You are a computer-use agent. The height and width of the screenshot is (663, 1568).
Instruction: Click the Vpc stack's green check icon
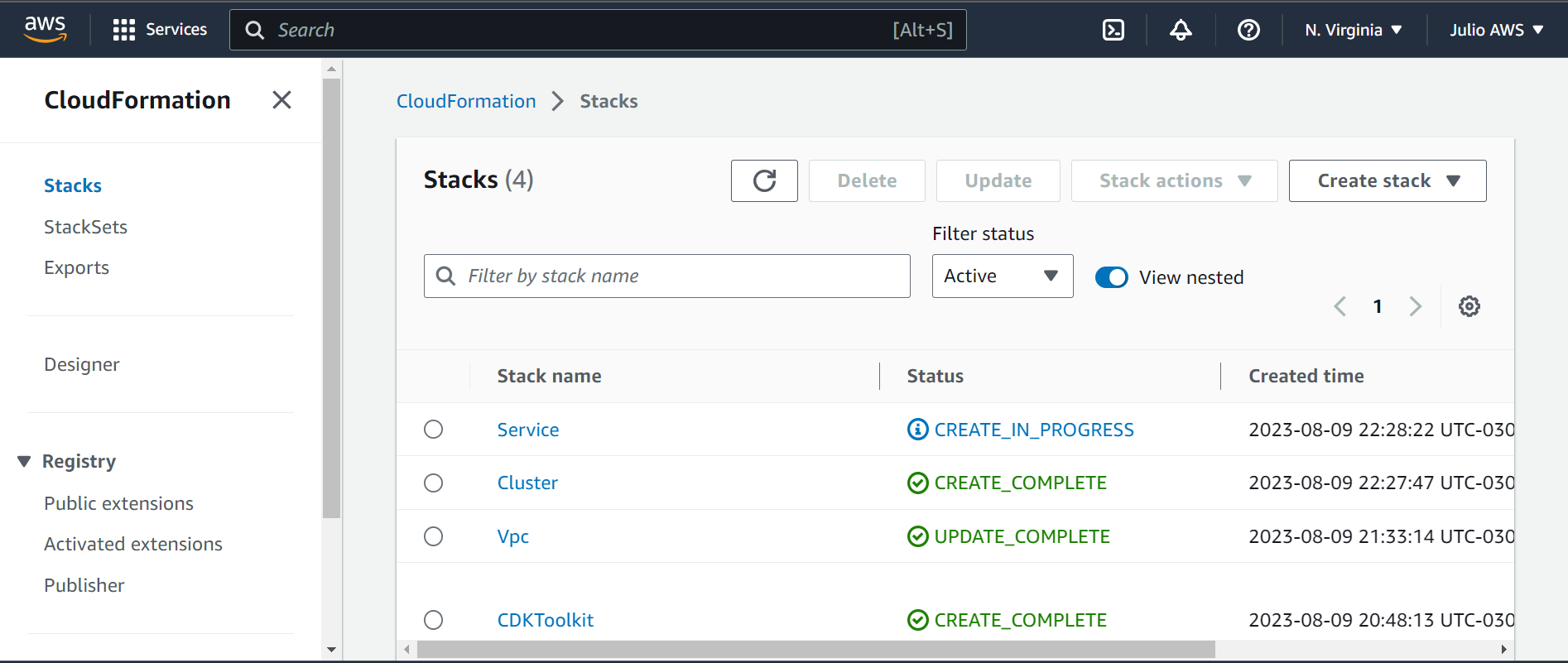click(x=917, y=536)
